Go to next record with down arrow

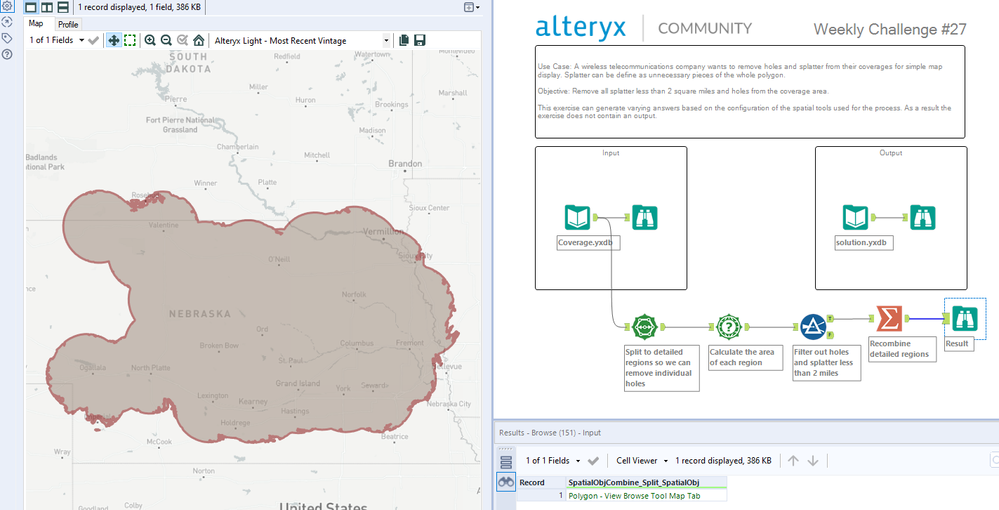click(x=812, y=460)
